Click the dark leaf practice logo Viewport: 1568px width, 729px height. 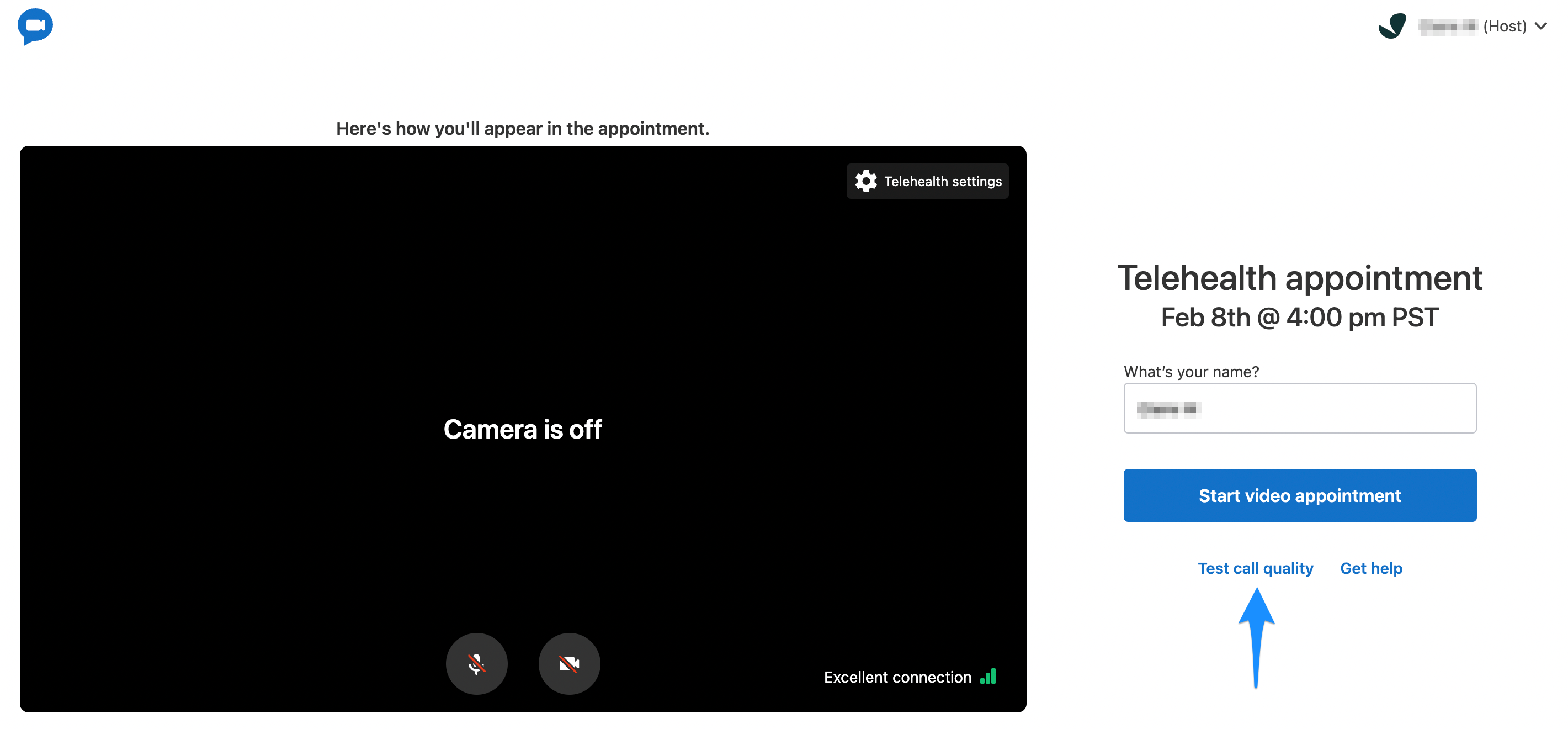(x=1392, y=26)
